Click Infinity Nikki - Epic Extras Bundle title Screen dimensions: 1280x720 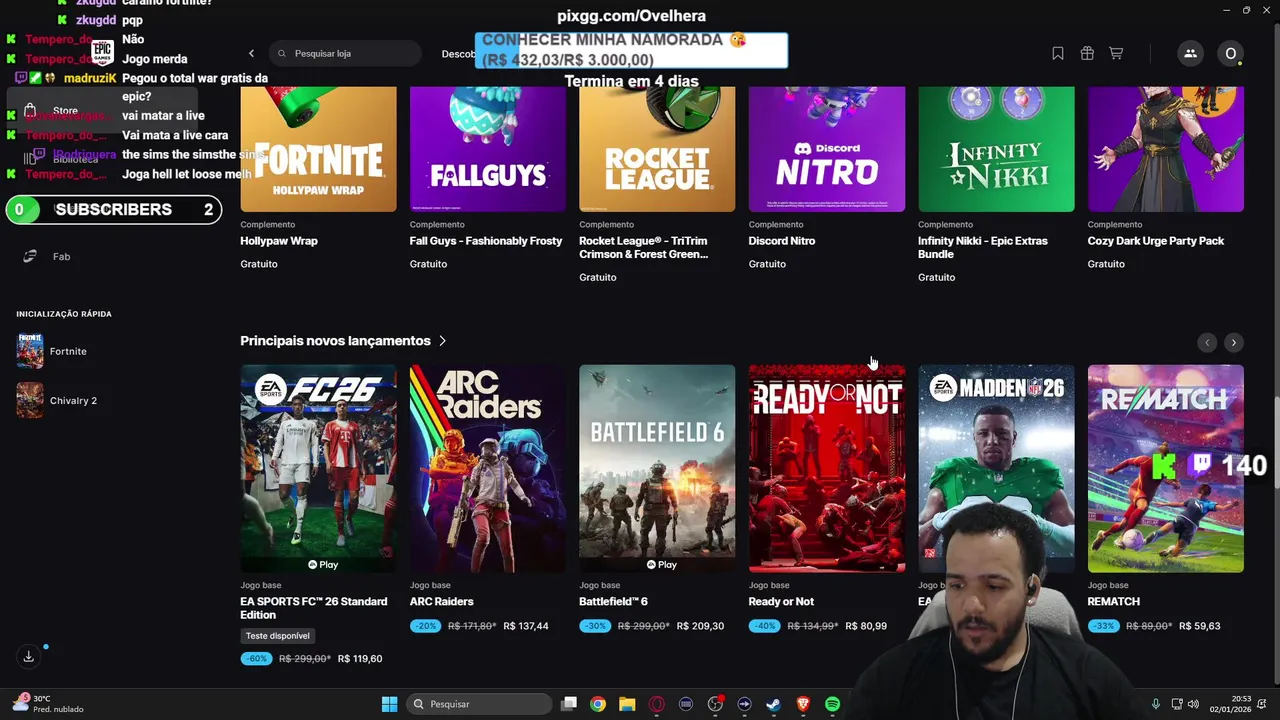tap(983, 248)
